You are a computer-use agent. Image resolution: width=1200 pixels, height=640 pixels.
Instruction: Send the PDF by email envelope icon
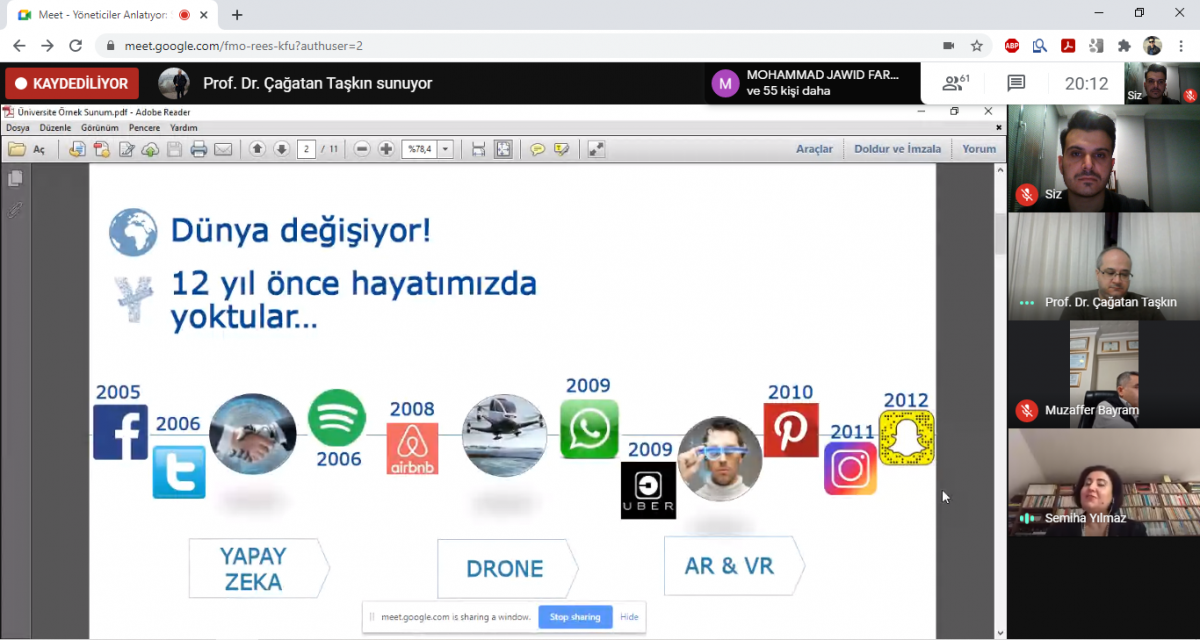click(x=222, y=149)
